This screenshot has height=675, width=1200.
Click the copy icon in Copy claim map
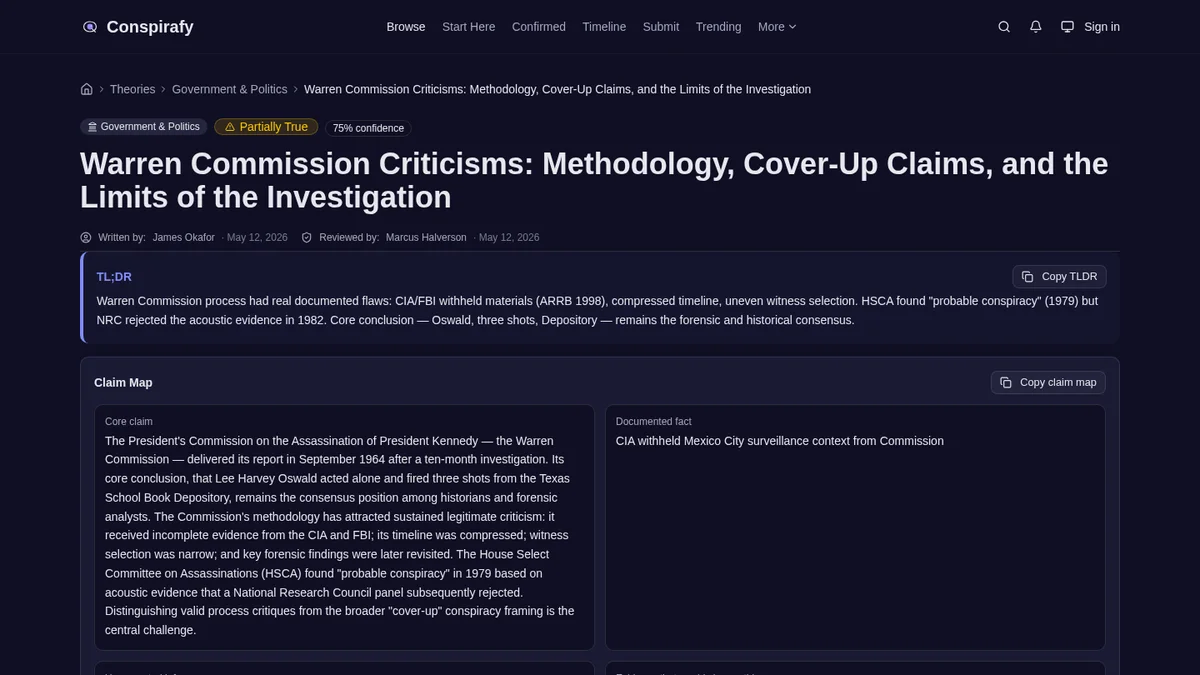pyautogui.click(x=1006, y=382)
